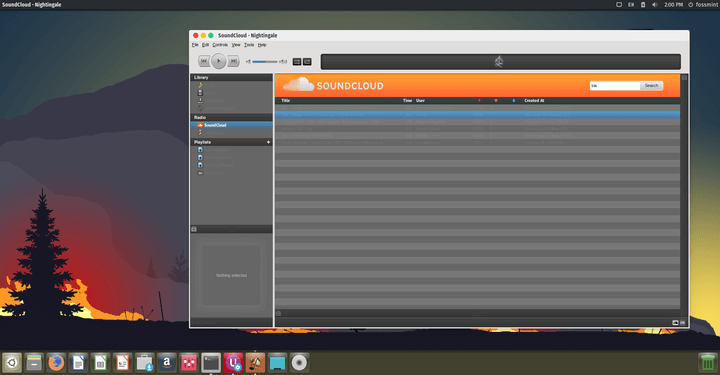Start playback with the Play button

pyautogui.click(x=219, y=61)
